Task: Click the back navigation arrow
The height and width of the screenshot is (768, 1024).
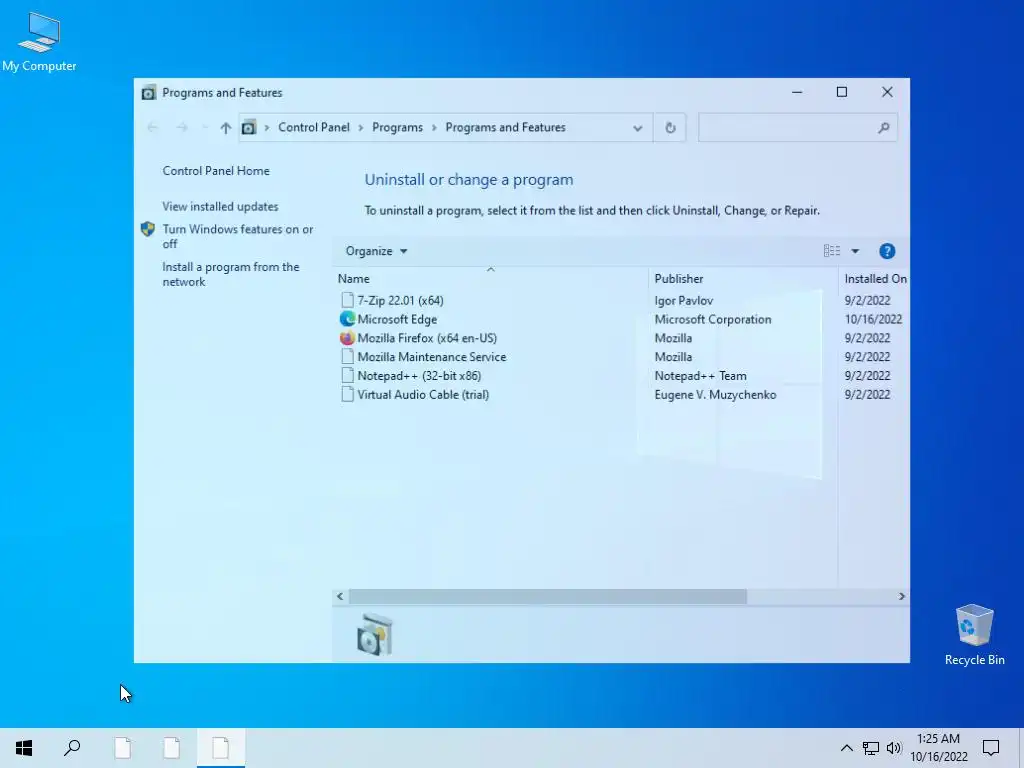Action: pyautogui.click(x=153, y=128)
